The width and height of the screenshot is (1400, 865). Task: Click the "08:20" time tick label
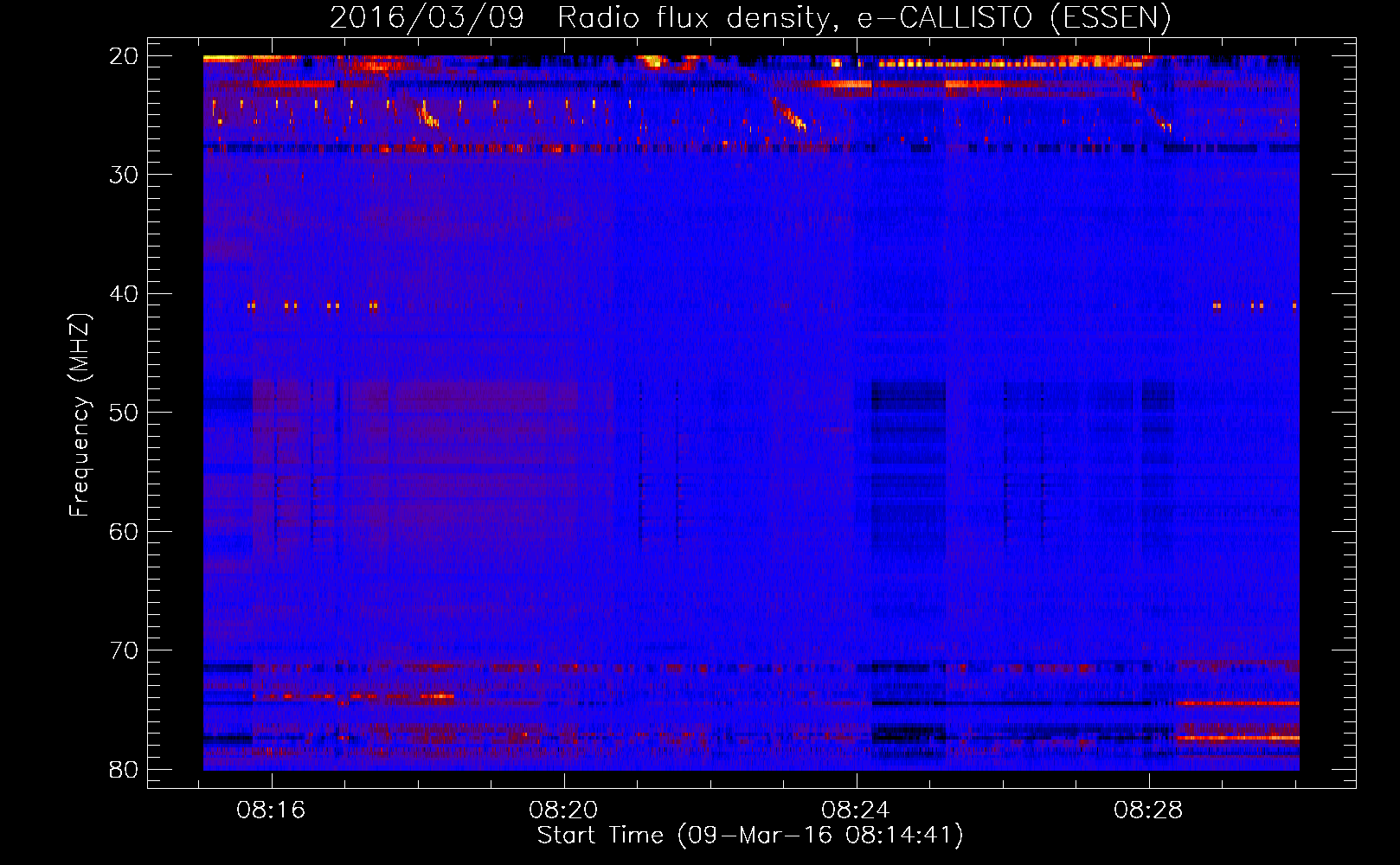pos(564,811)
